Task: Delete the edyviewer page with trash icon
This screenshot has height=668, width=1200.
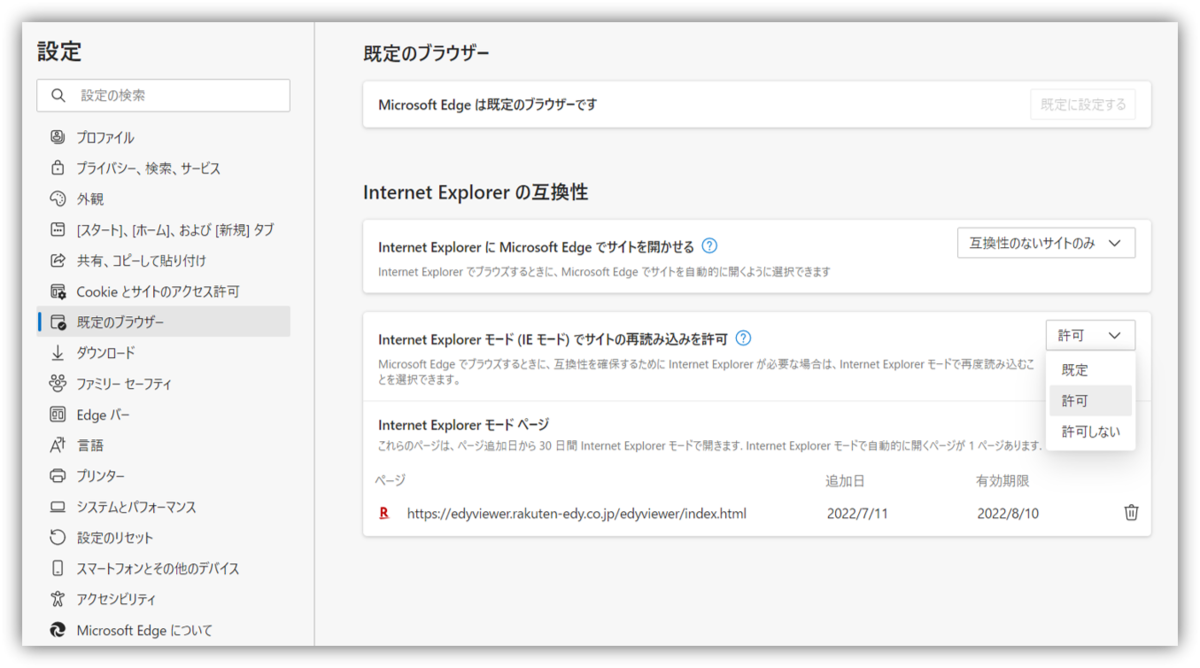Action: coord(1131,513)
